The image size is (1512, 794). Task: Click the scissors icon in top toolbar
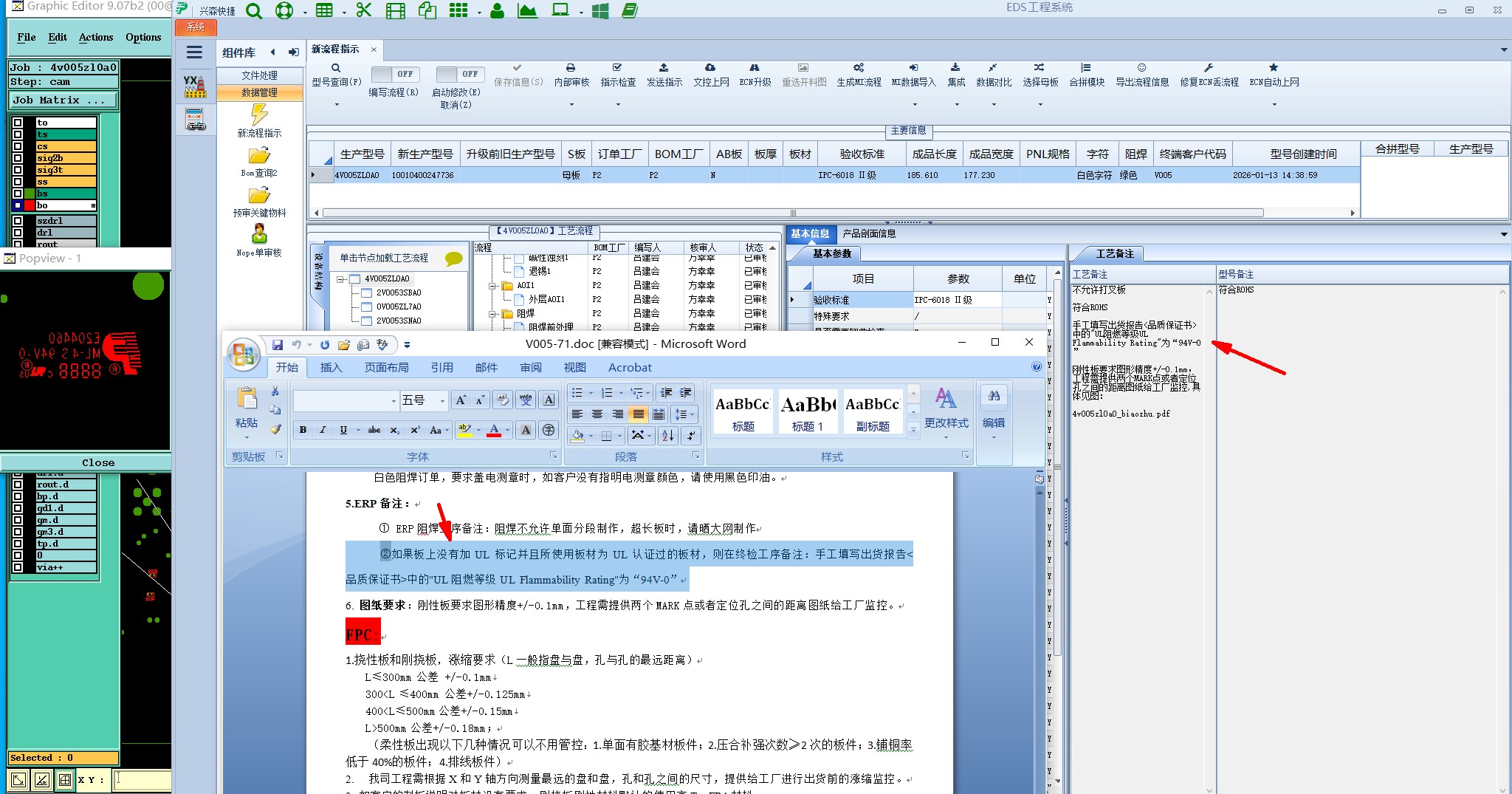[x=363, y=10]
